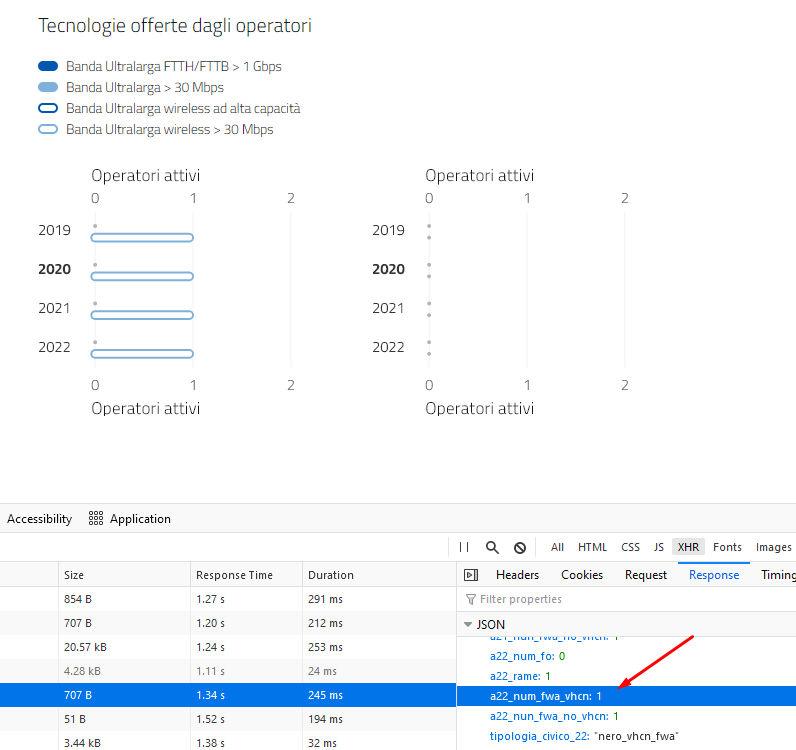Click the request blocking icon
This screenshot has width=796, height=750.
tap(520, 547)
